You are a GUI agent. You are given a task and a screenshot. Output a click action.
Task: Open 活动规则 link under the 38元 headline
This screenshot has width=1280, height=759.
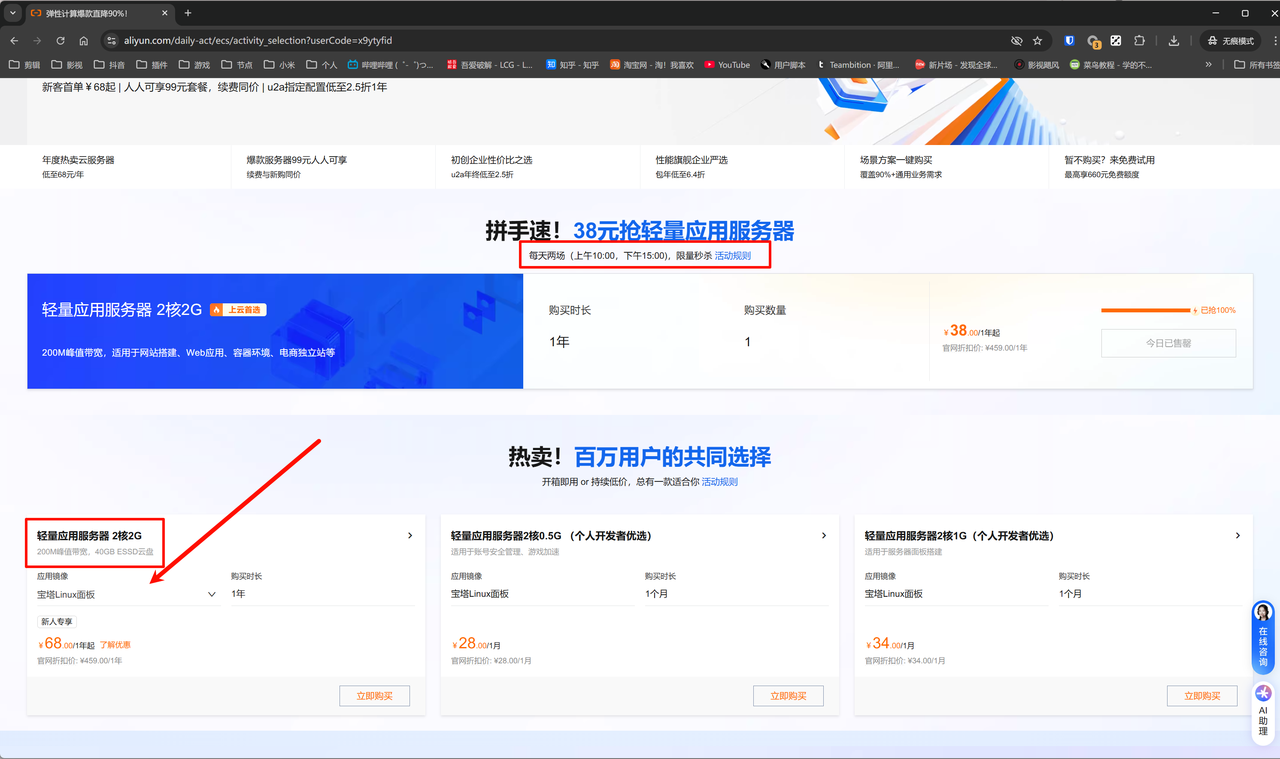pos(732,256)
